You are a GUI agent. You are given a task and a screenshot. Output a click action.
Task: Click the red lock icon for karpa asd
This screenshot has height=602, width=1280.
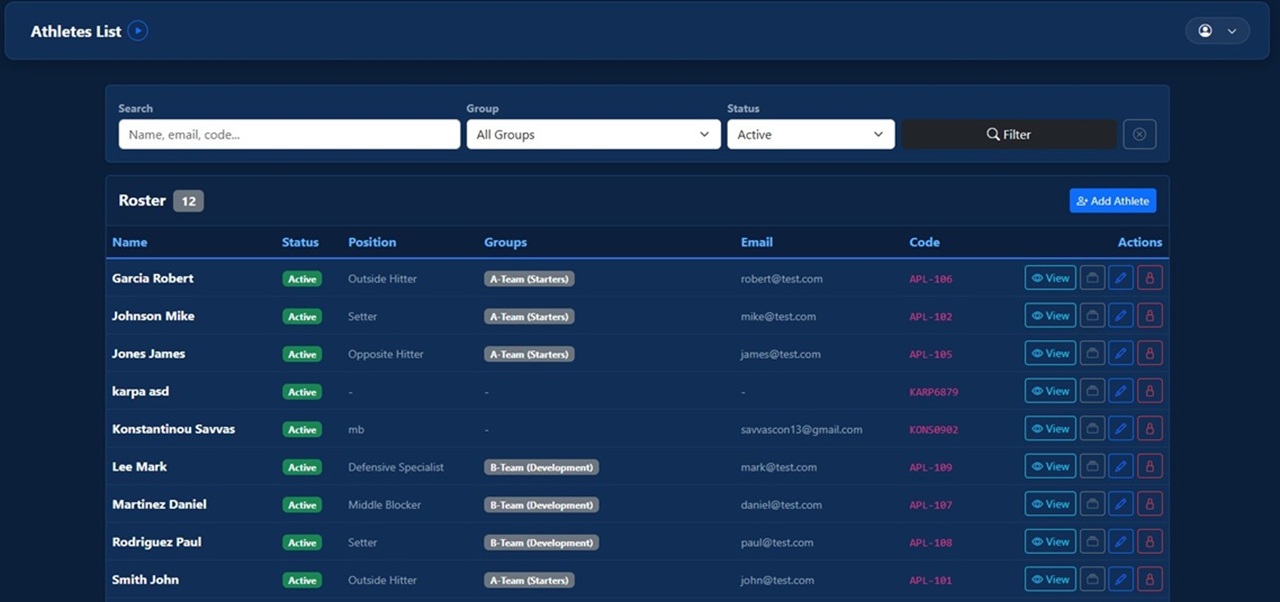[1149, 390]
